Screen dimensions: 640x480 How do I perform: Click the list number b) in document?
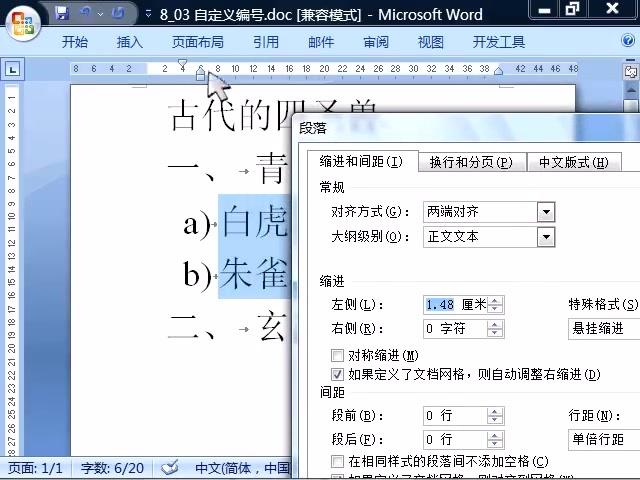197,274
